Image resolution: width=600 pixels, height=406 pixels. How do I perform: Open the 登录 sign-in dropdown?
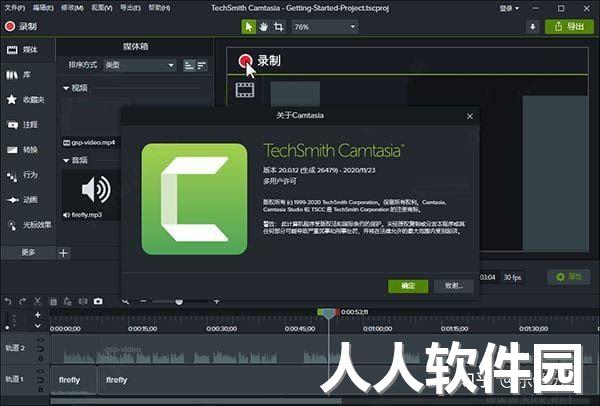click(x=509, y=8)
